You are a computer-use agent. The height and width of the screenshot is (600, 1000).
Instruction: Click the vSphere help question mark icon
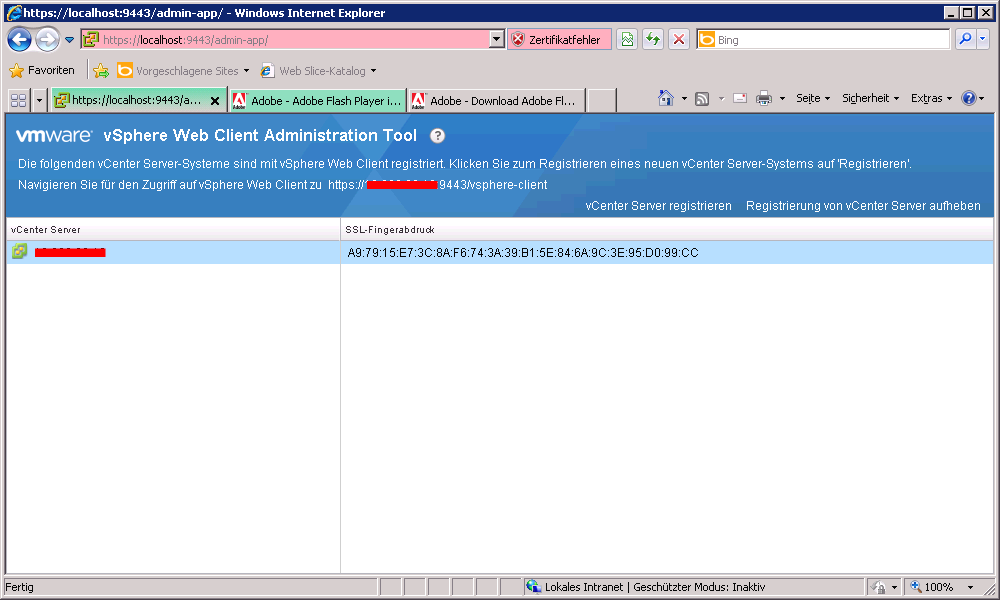[x=438, y=136]
